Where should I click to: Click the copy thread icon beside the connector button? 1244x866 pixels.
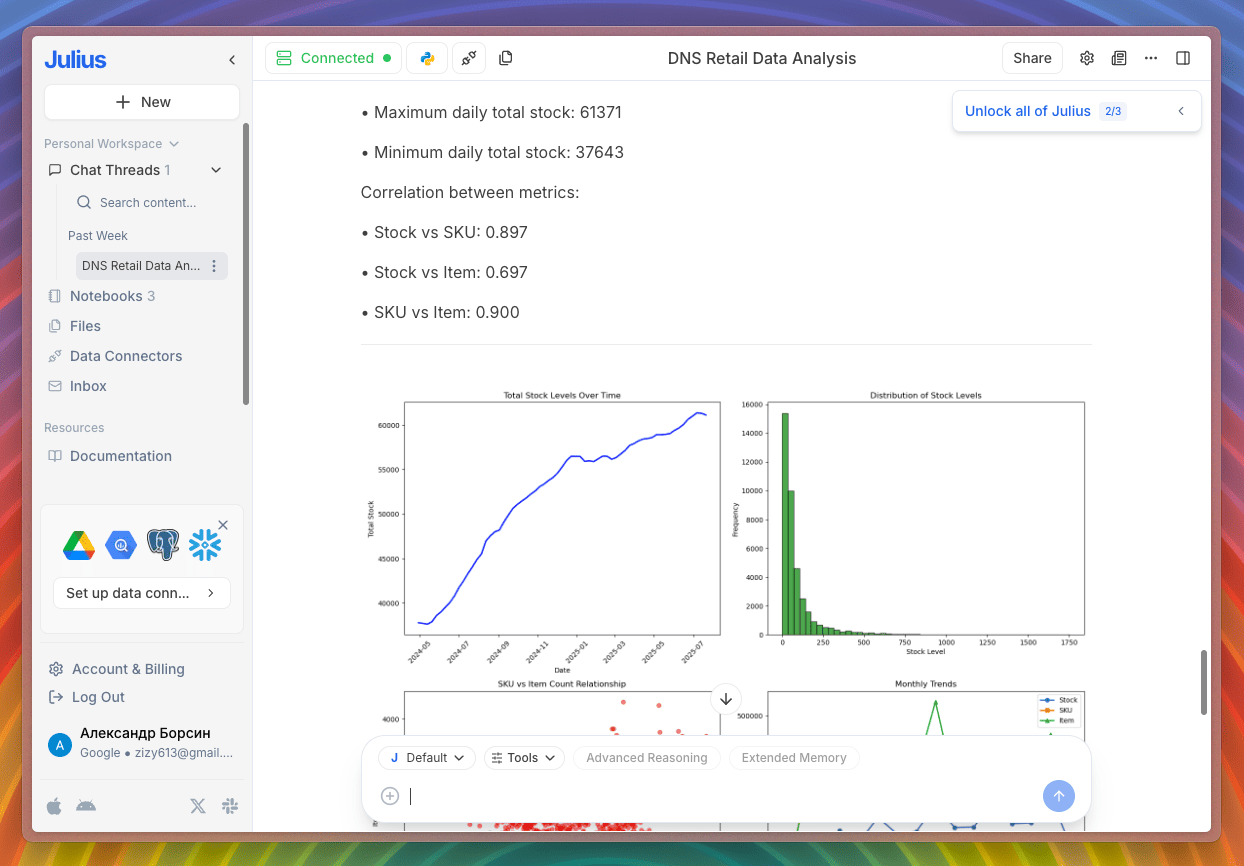tap(506, 58)
